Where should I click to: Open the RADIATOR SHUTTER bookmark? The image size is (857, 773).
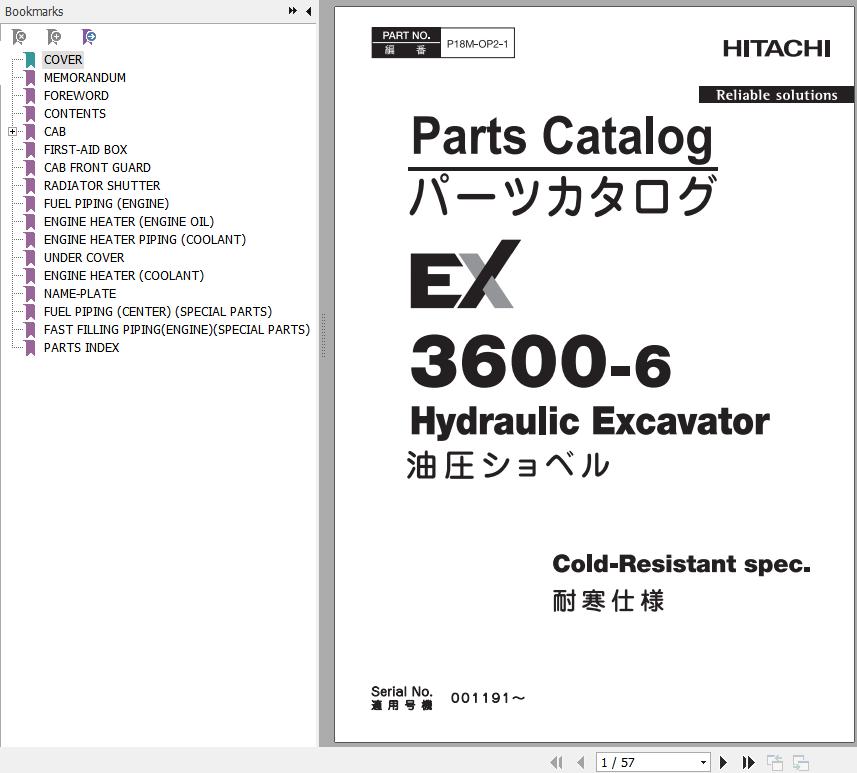click(x=102, y=186)
